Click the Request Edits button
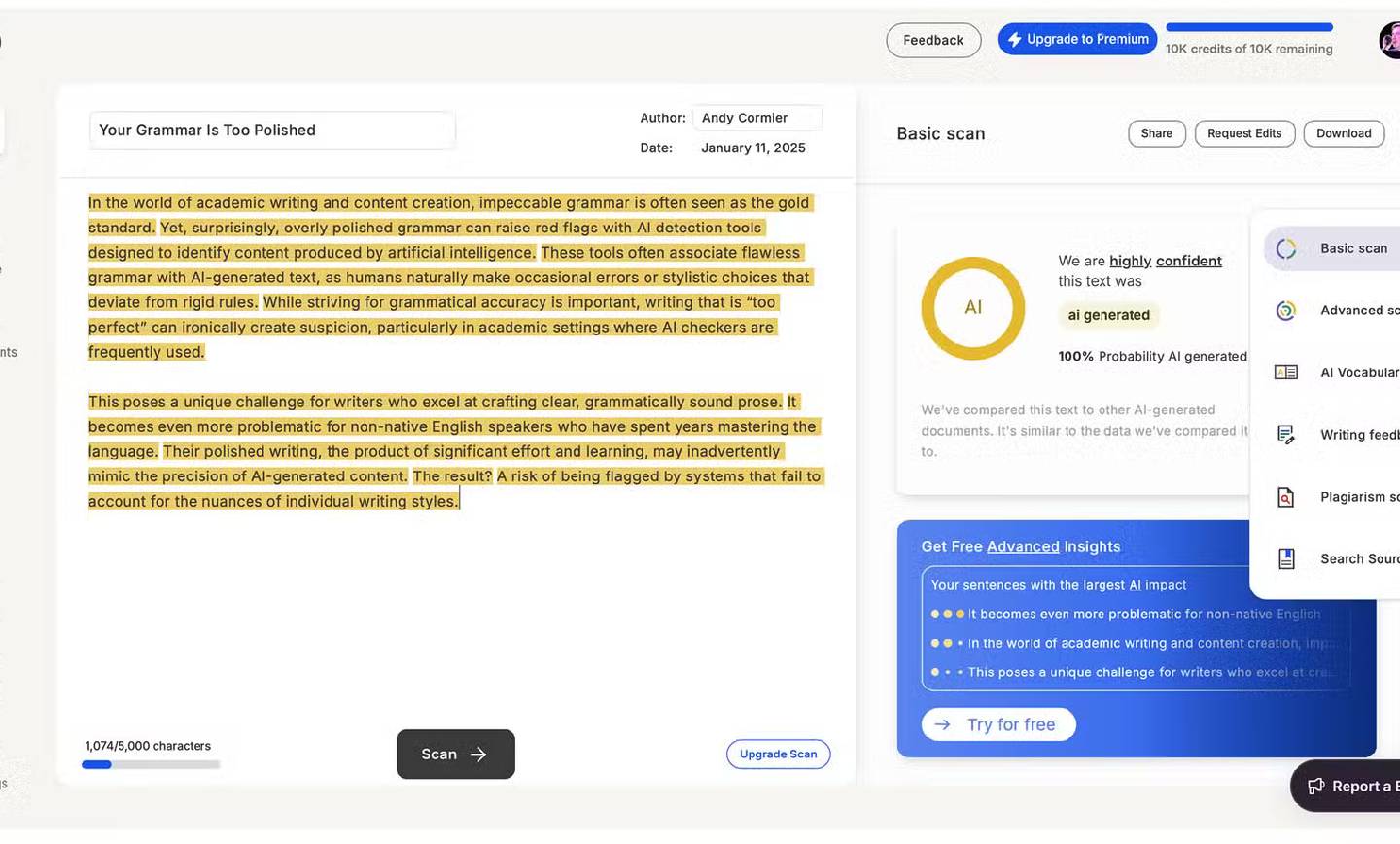Viewport: 1400px width, 844px height. [x=1244, y=133]
